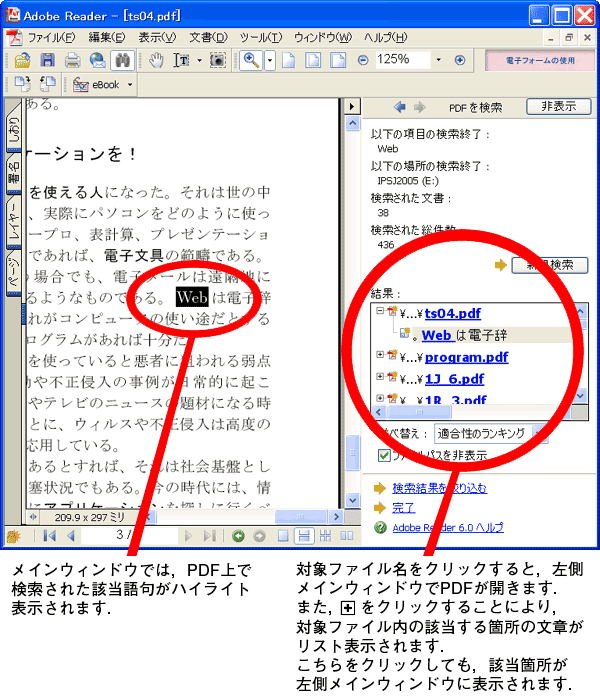Screen dimensions: 600x700
Task: Click the Save copy floppy icon
Action: click(x=48, y=60)
